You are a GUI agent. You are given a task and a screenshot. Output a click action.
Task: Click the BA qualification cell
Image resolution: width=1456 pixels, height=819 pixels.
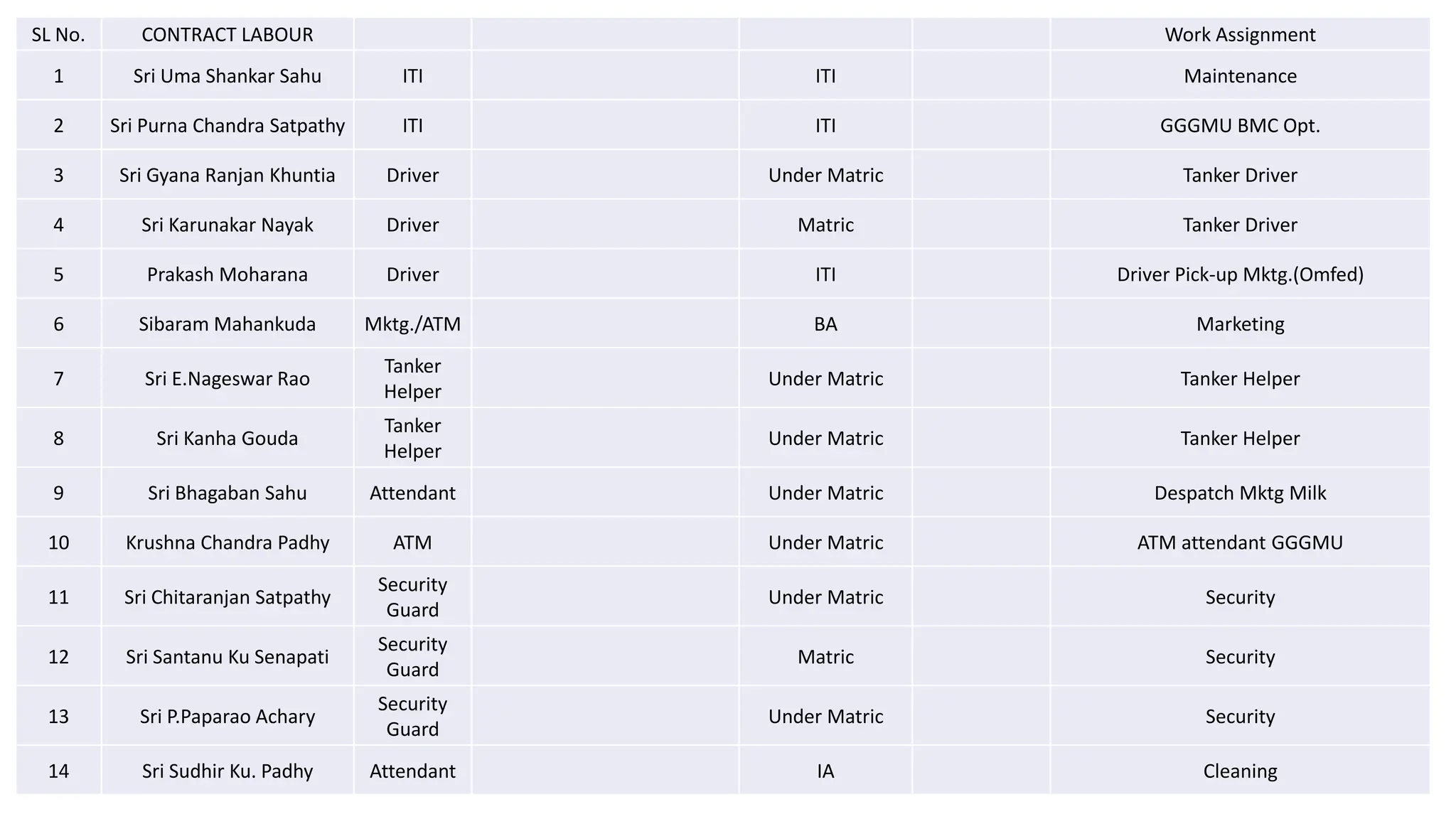click(825, 324)
